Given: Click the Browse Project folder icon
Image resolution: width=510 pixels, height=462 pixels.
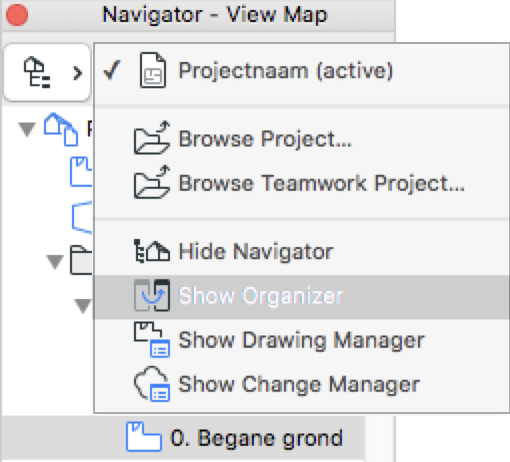Looking at the screenshot, I should pyautogui.click(x=152, y=138).
